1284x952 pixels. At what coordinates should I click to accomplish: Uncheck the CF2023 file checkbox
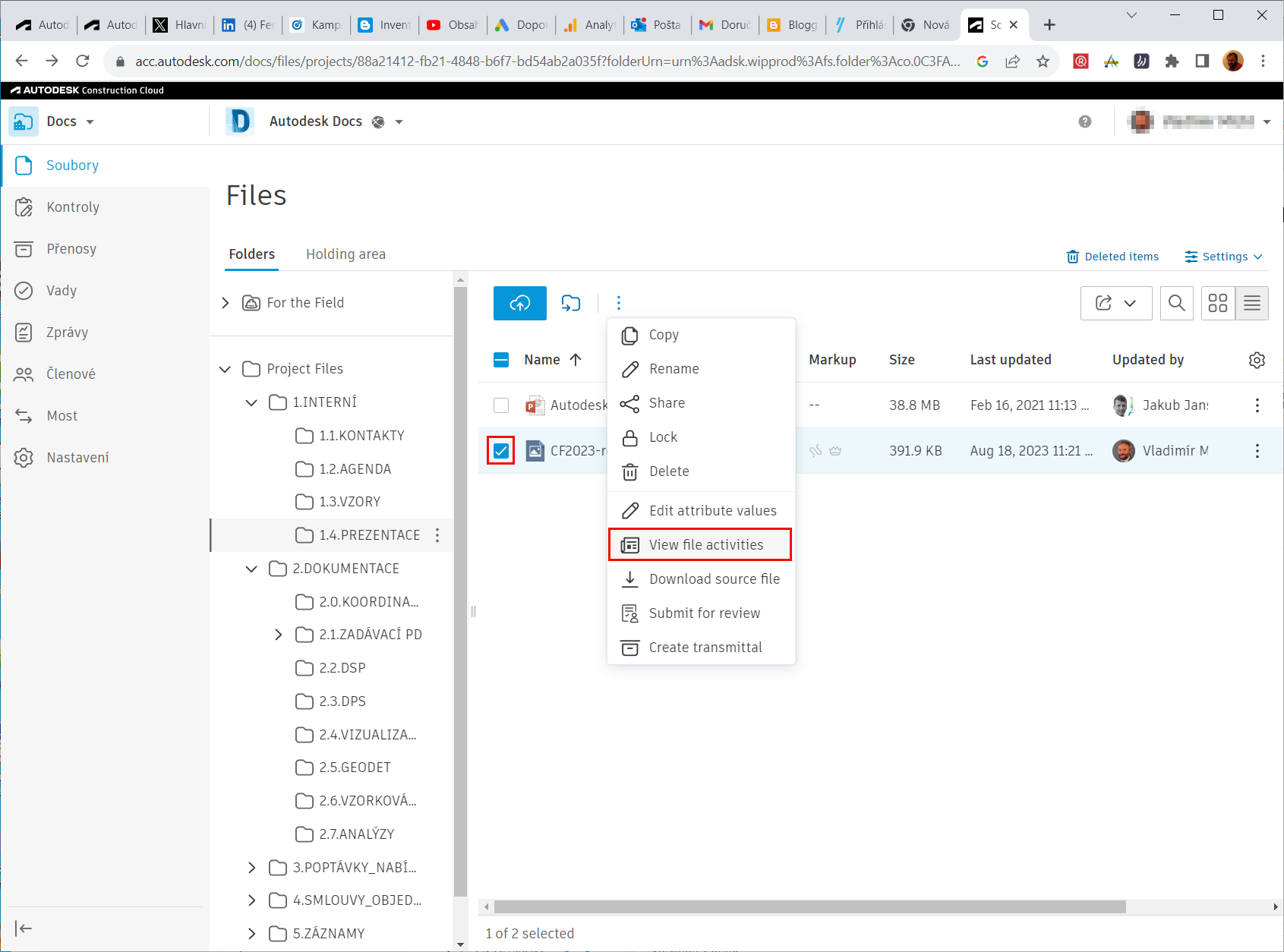point(501,451)
